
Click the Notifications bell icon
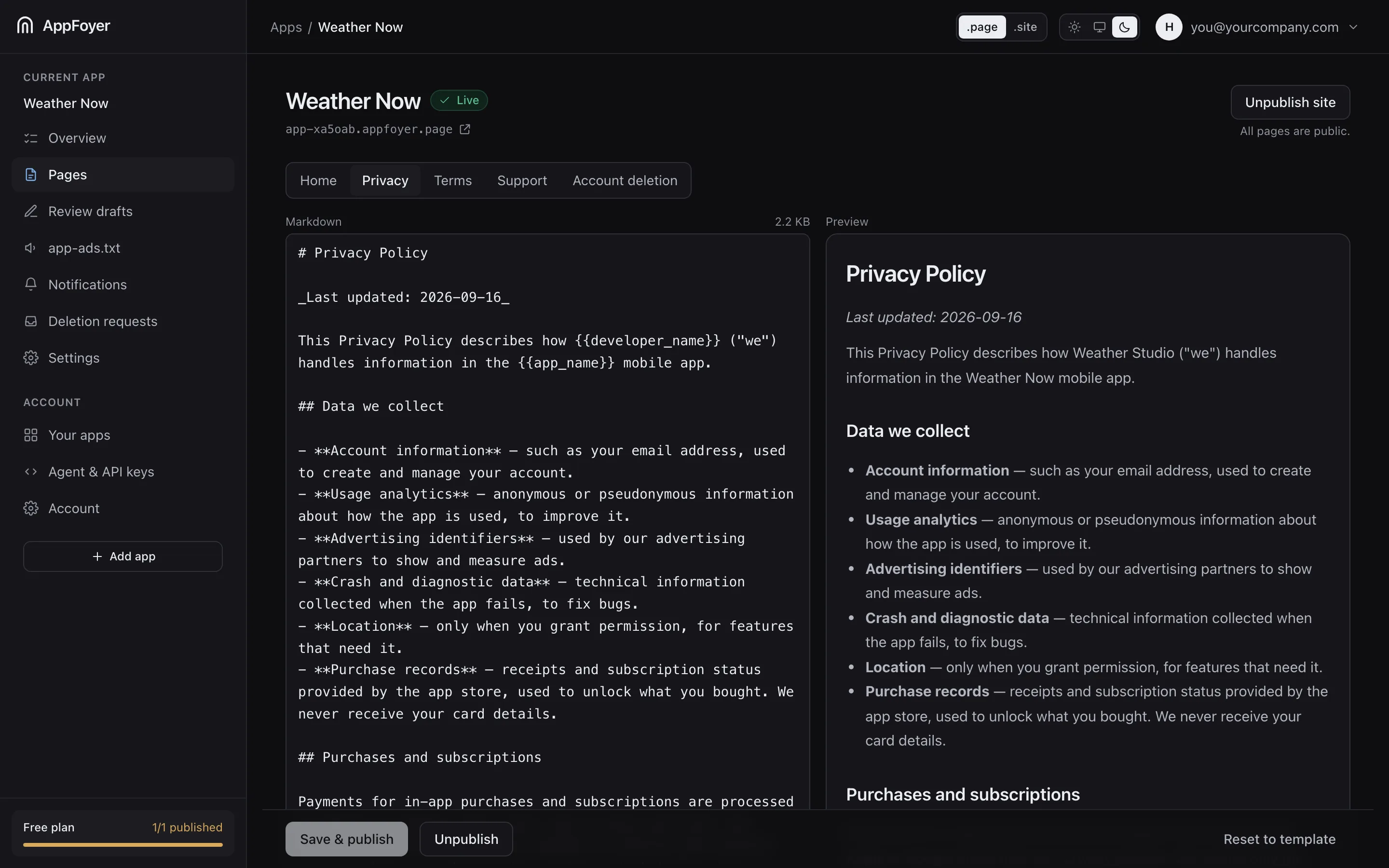tap(31, 285)
